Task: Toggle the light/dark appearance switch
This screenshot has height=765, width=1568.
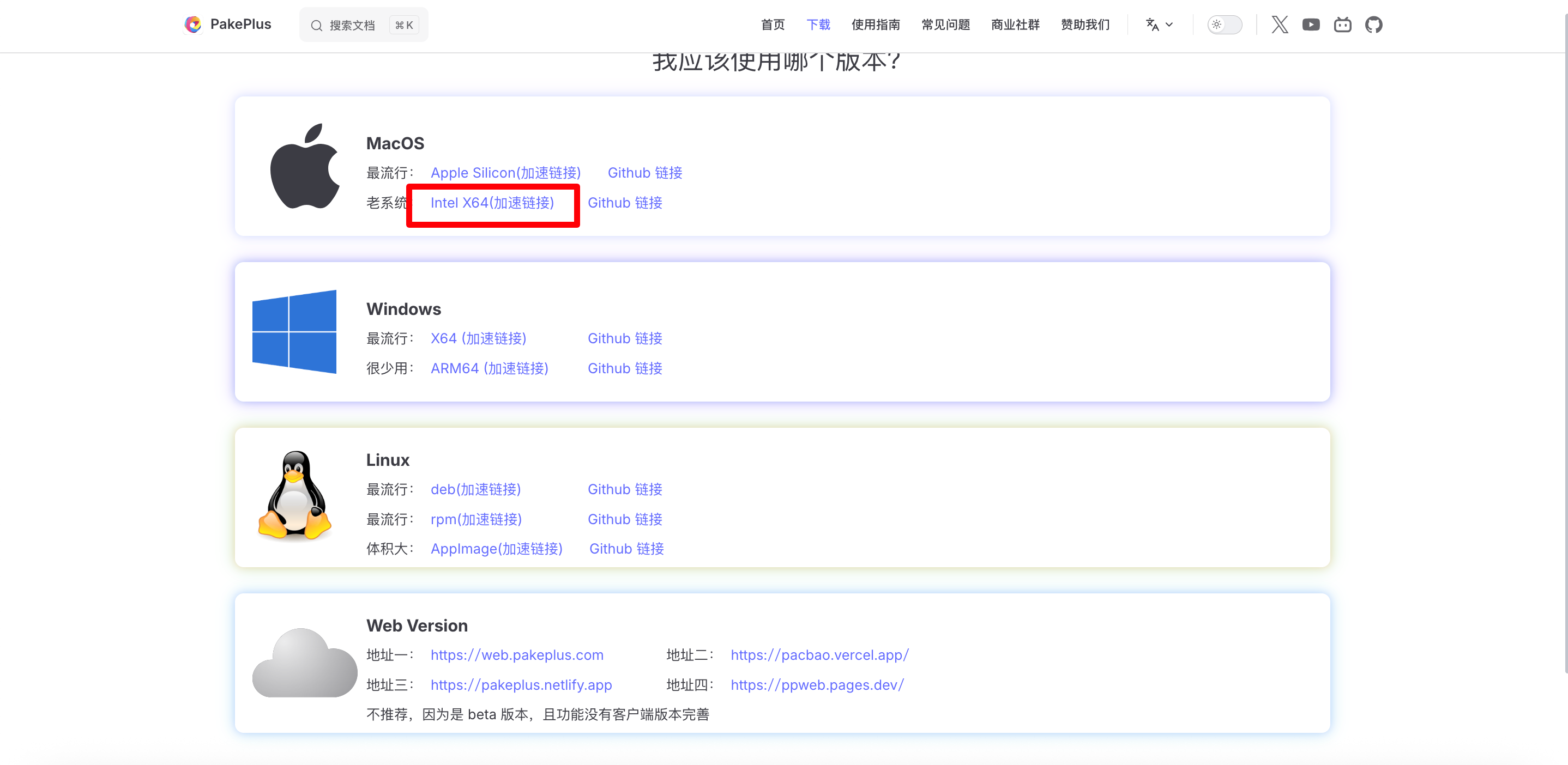Action: [x=1224, y=25]
